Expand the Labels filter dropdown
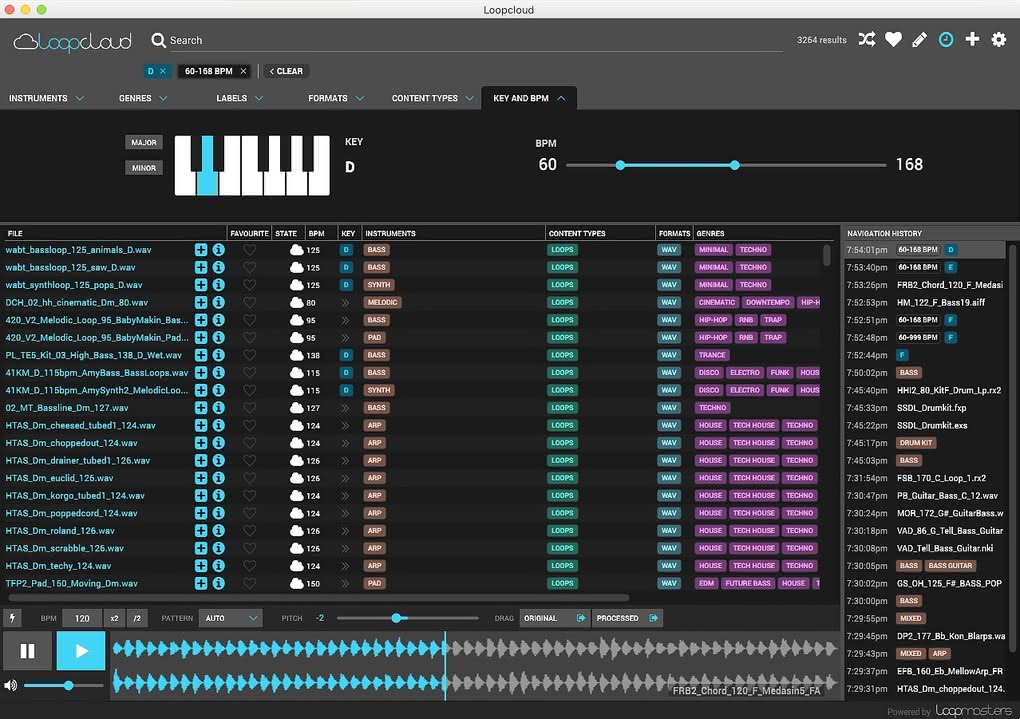Screen dimensions: 1020x719 coord(239,98)
